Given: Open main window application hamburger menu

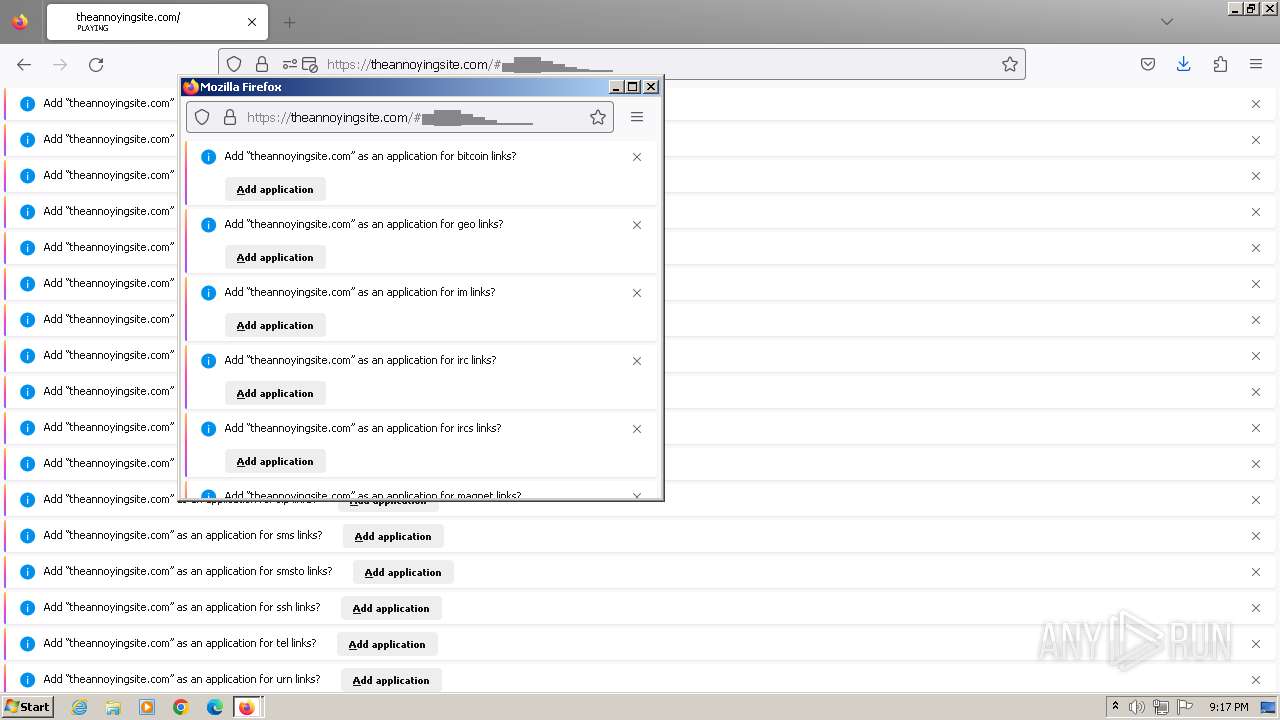Looking at the screenshot, I should tap(1256, 64).
